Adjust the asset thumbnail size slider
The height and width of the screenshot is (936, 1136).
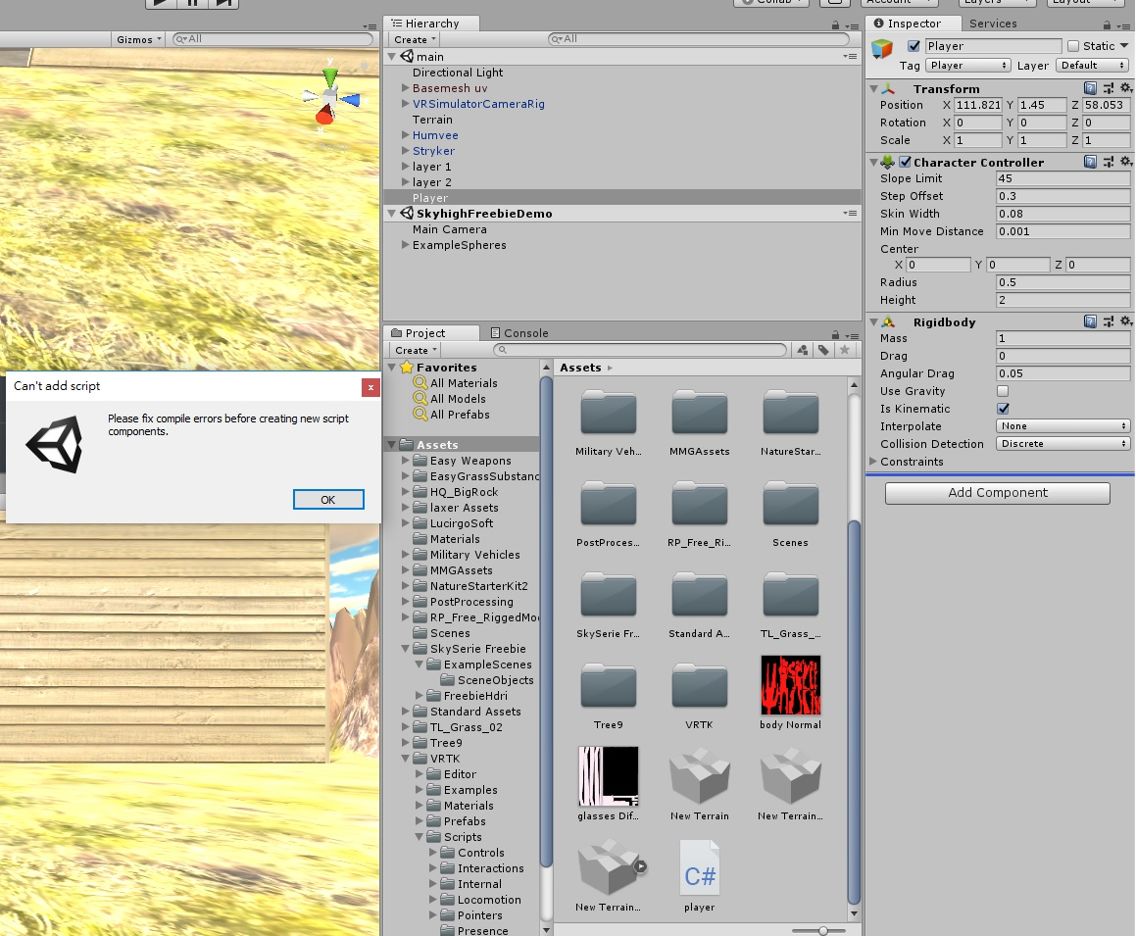click(x=823, y=930)
